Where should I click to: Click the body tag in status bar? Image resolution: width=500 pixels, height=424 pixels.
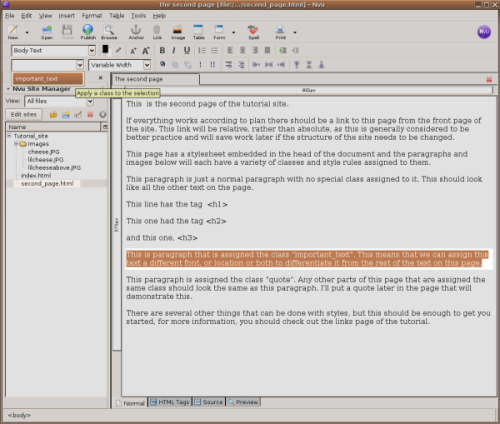(x=19, y=415)
